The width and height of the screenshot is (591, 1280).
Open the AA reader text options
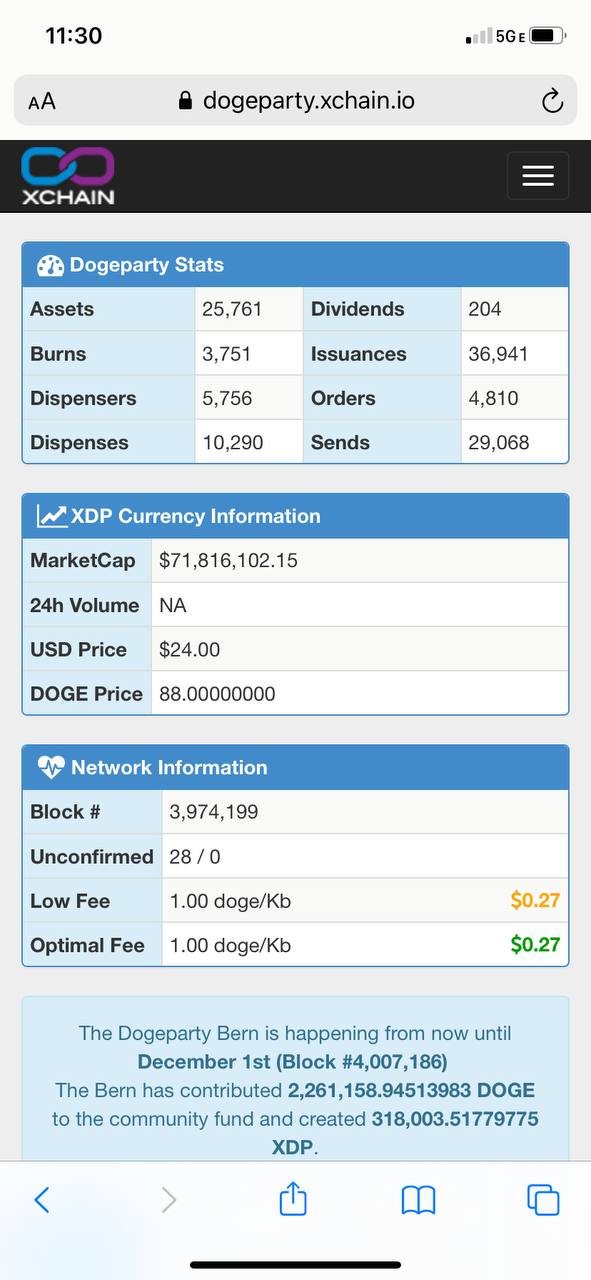click(42, 101)
